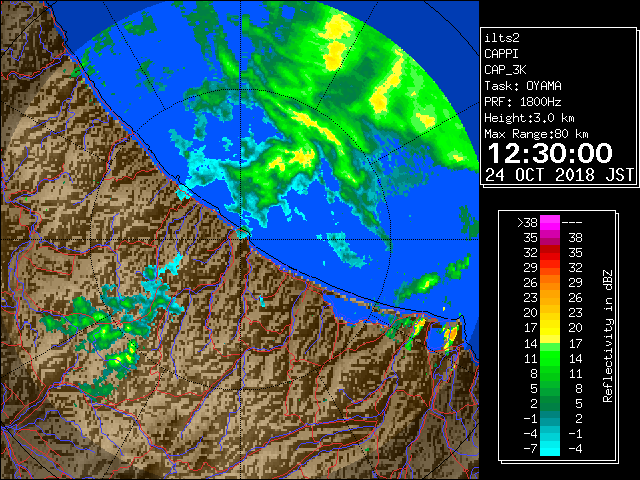Screen dimensions: 640x480
Task: Click the 'Max Range:80 km' text
Action: coord(536,134)
